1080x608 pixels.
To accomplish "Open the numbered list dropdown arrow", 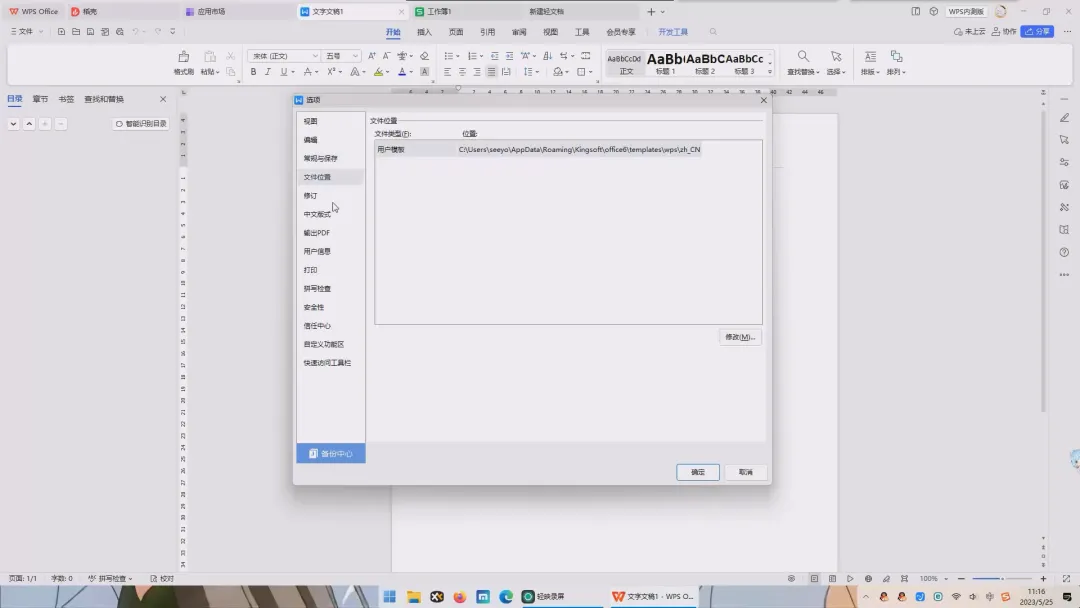I will click(x=481, y=56).
